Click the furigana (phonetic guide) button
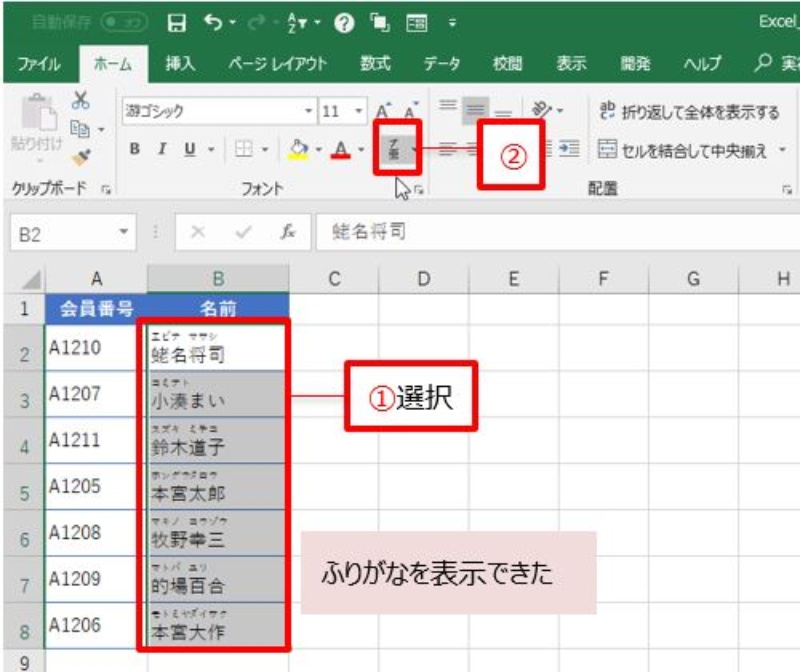 click(x=393, y=149)
